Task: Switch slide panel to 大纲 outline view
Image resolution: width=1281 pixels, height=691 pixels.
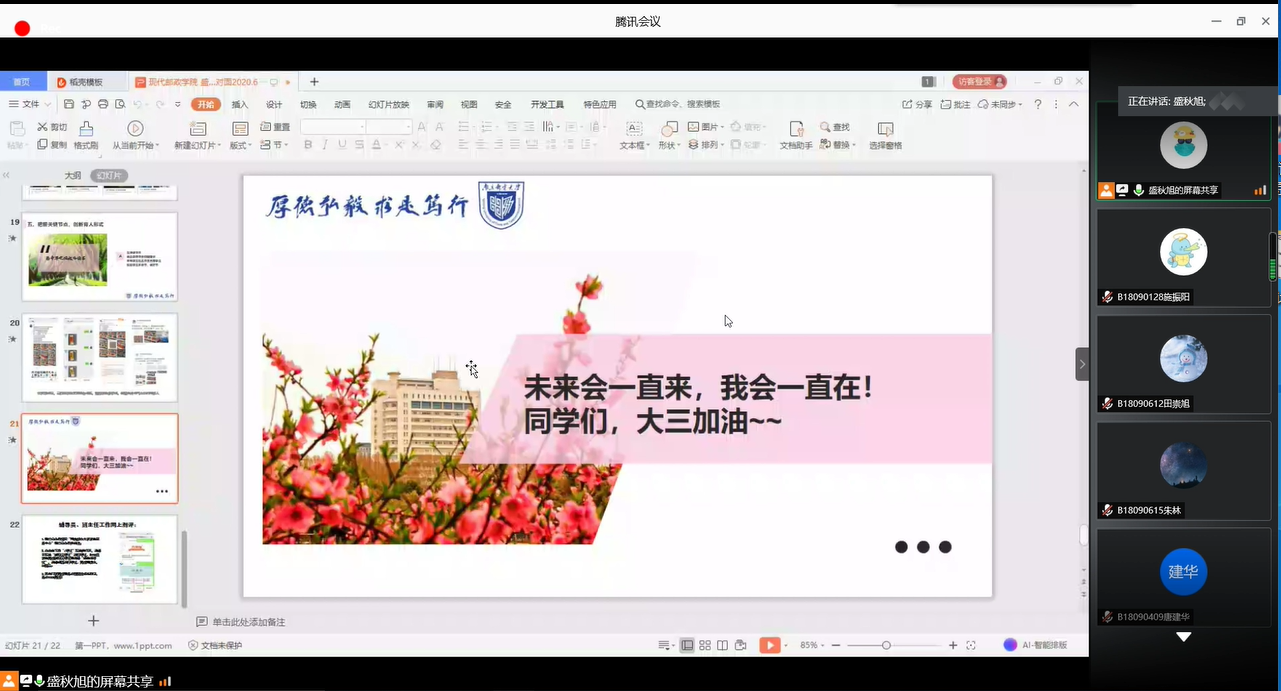Action: pos(73,175)
